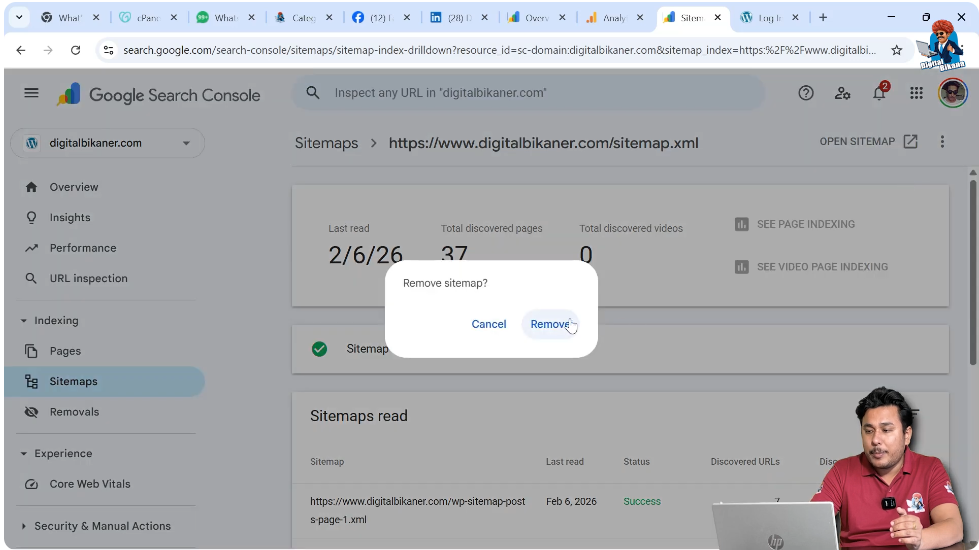
Task: Open a new browser tab
Action: 823,17
